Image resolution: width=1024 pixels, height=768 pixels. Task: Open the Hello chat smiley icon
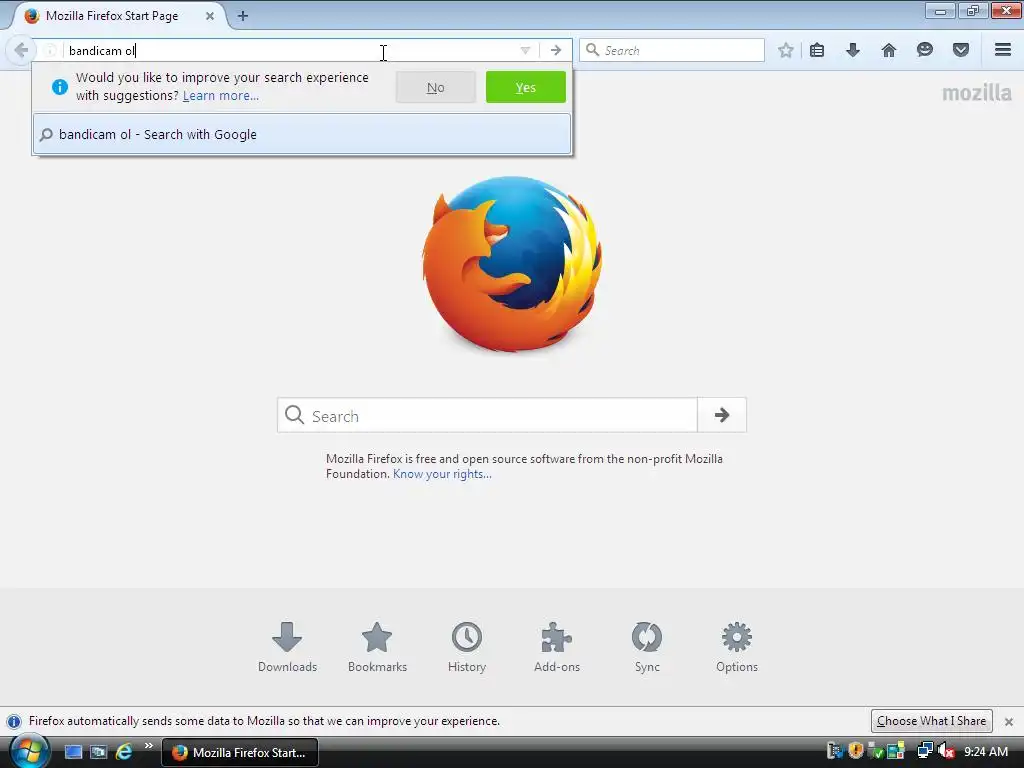(925, 50)
